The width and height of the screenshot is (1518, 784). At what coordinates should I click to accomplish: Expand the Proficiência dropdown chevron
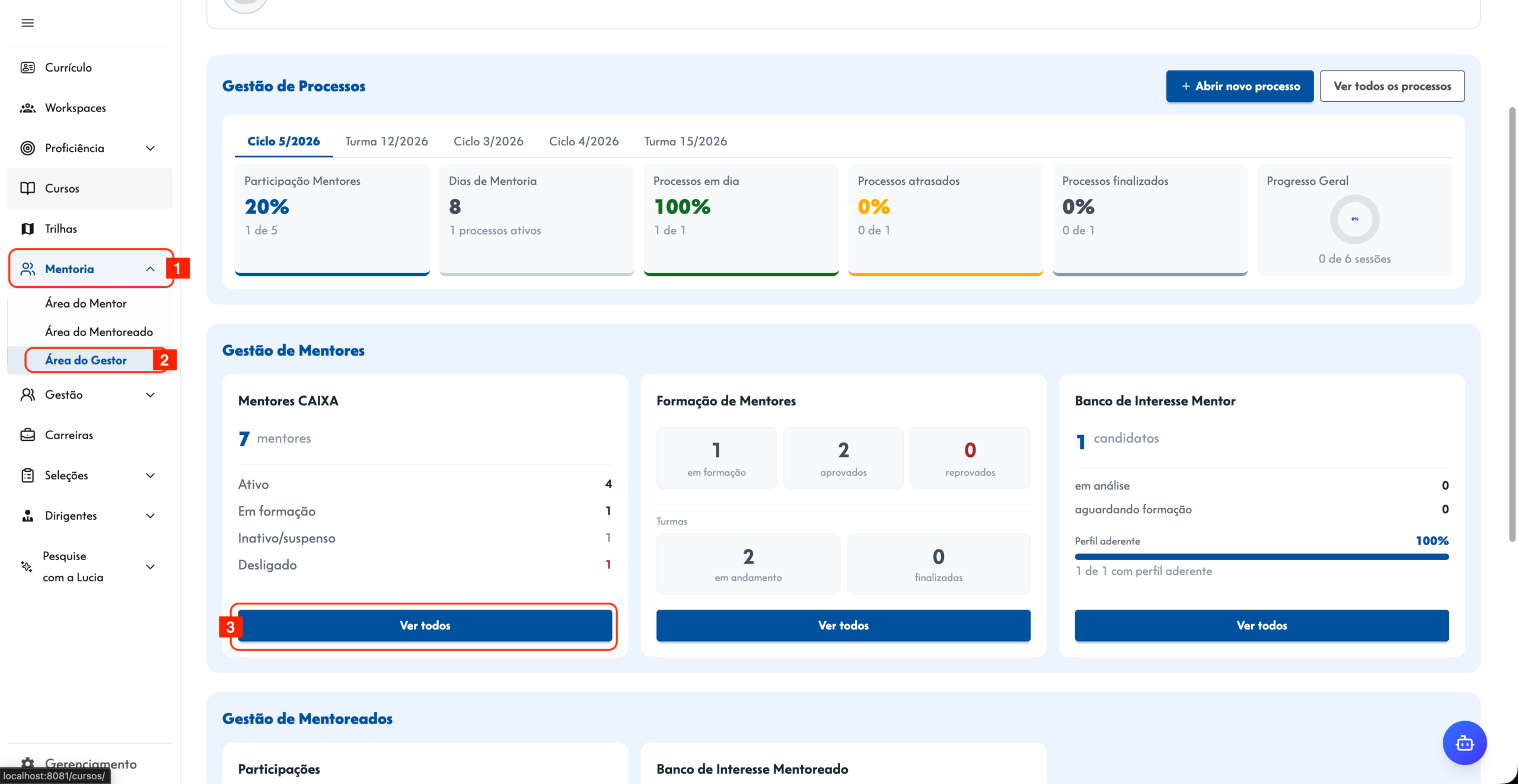coord(150,148)
